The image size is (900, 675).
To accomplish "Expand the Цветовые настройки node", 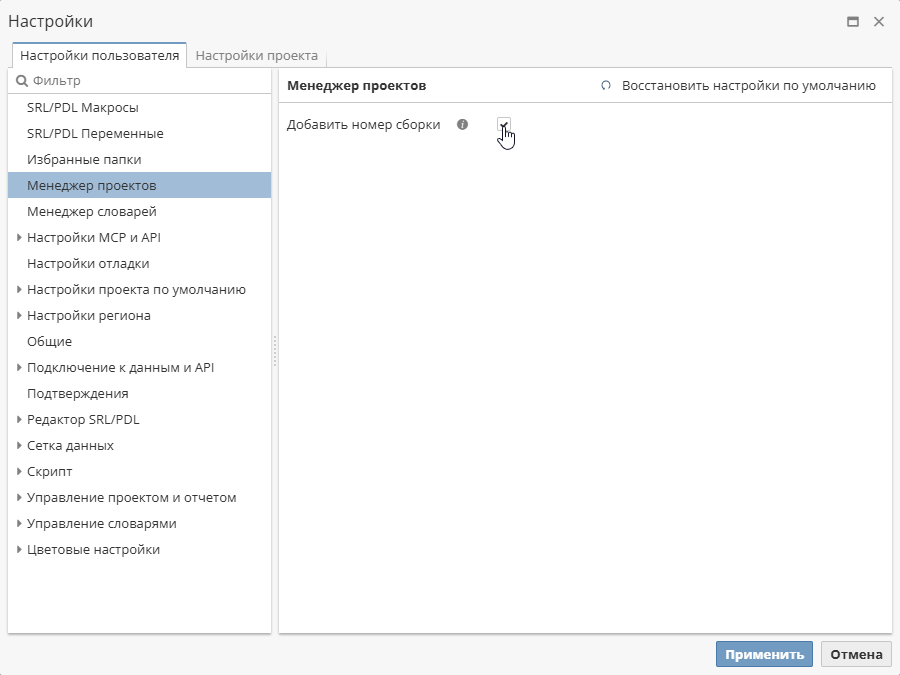I will [x=19, y=550].
